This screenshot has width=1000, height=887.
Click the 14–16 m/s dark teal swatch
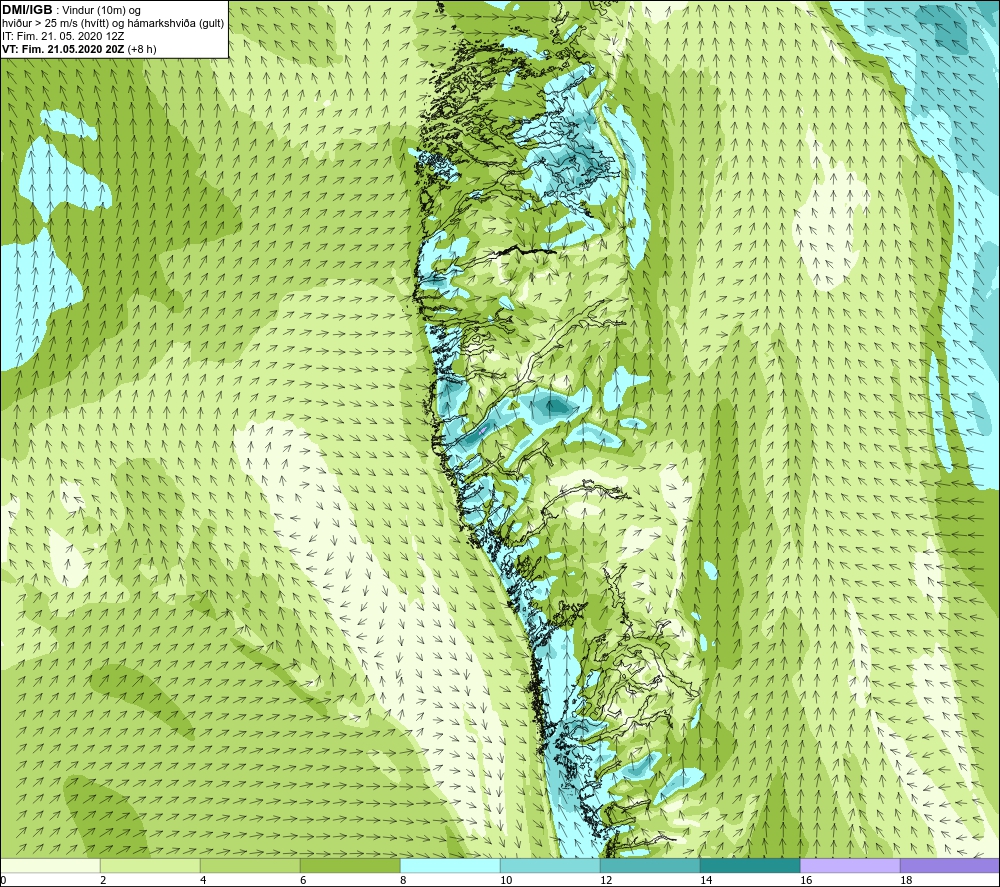tap(750, 865)
